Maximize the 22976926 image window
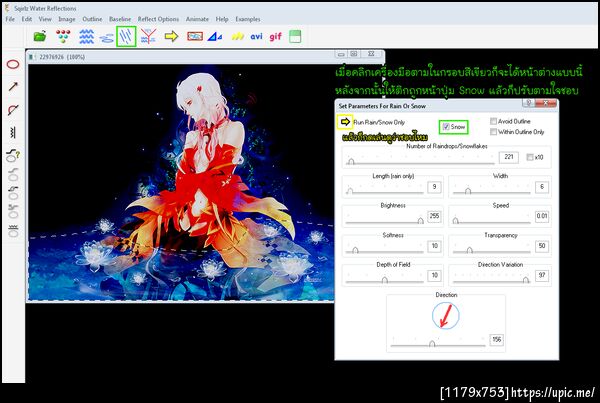The height and width of the screenshot is (403, 600). pos(354,54)
